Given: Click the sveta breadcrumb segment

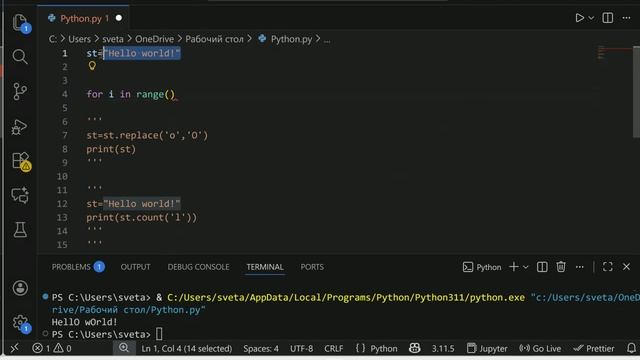Looking at the screenshot, I should 113,39.
